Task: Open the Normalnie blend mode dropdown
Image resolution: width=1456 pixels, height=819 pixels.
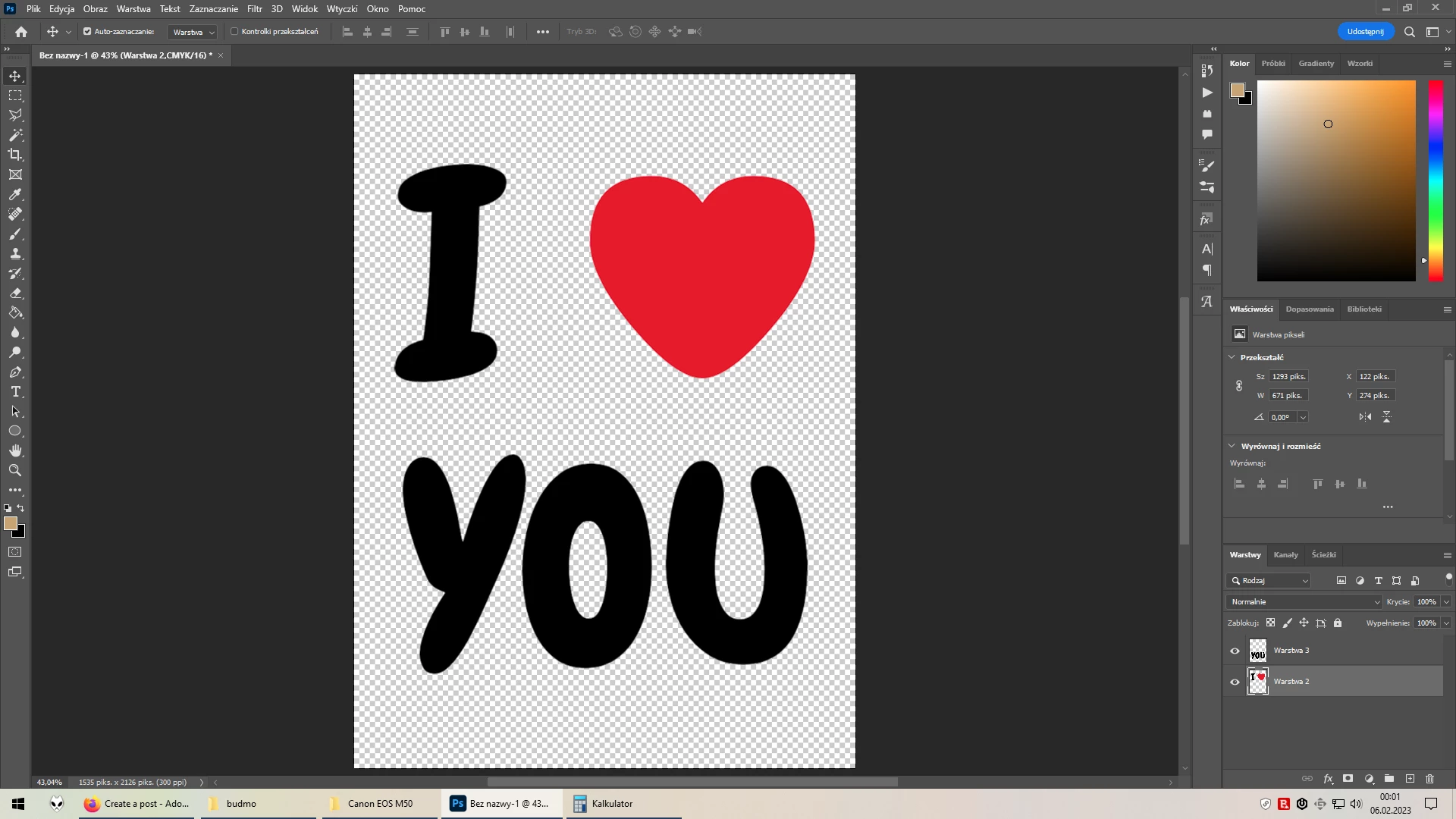Action: click(1304, 602)
